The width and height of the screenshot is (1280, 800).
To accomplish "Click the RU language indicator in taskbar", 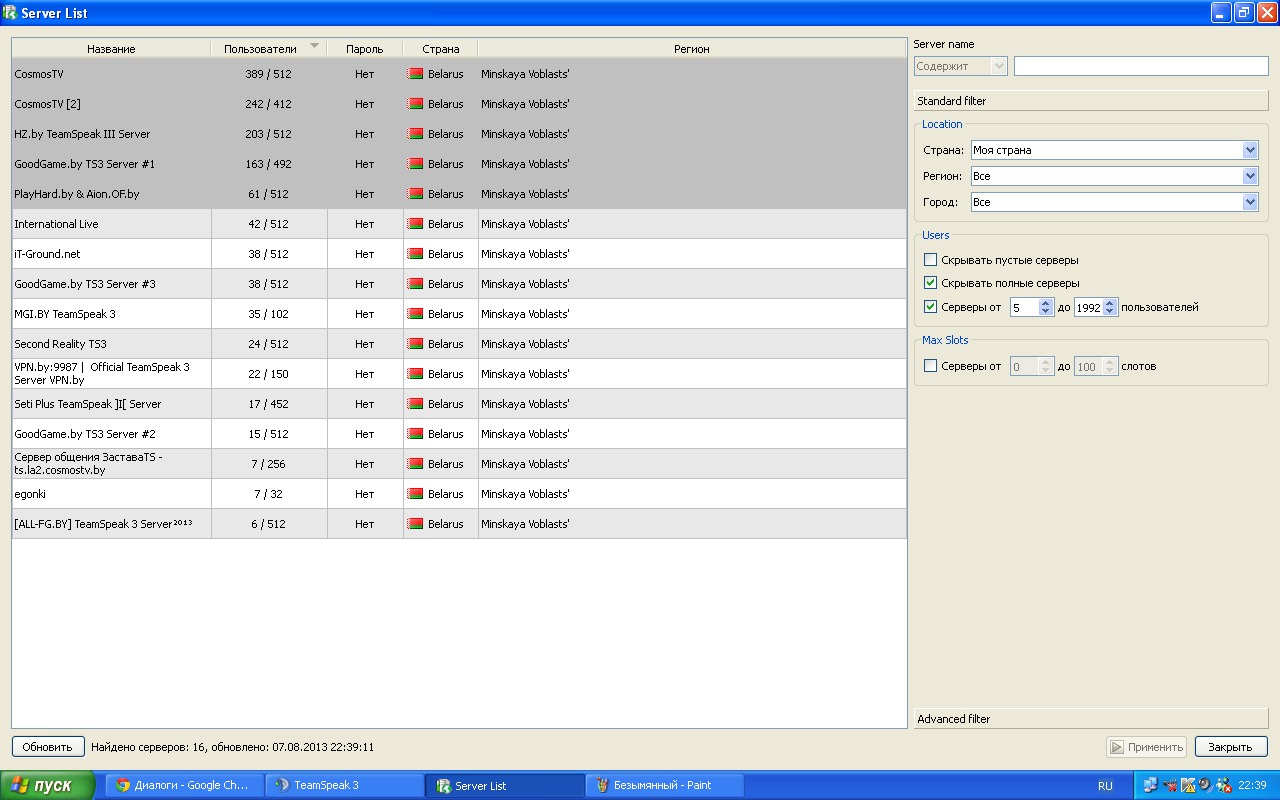I will click(1105, 786).
